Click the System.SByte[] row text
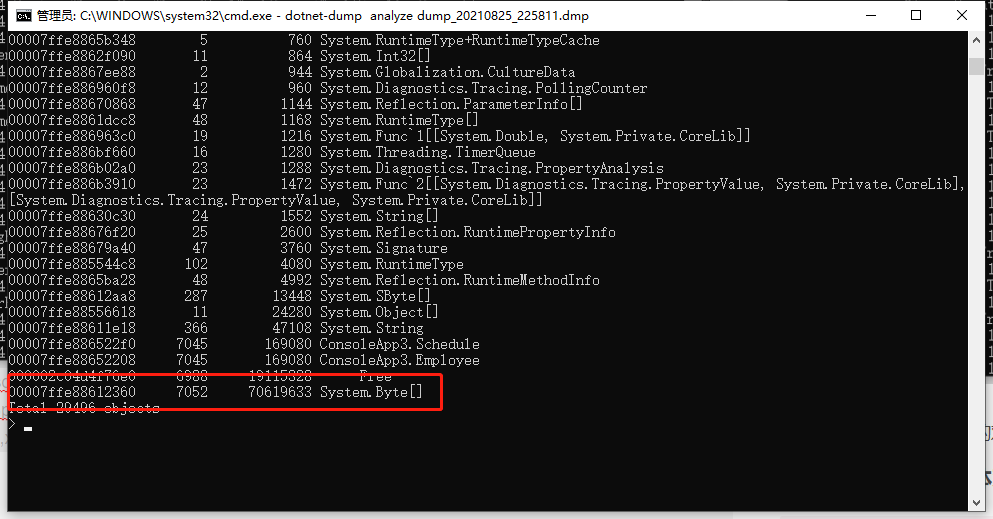 pos(375,296)
